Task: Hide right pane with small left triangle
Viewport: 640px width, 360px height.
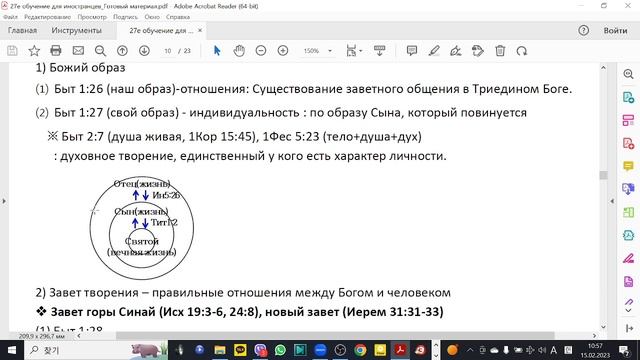Action: click(x=612, y=201)
